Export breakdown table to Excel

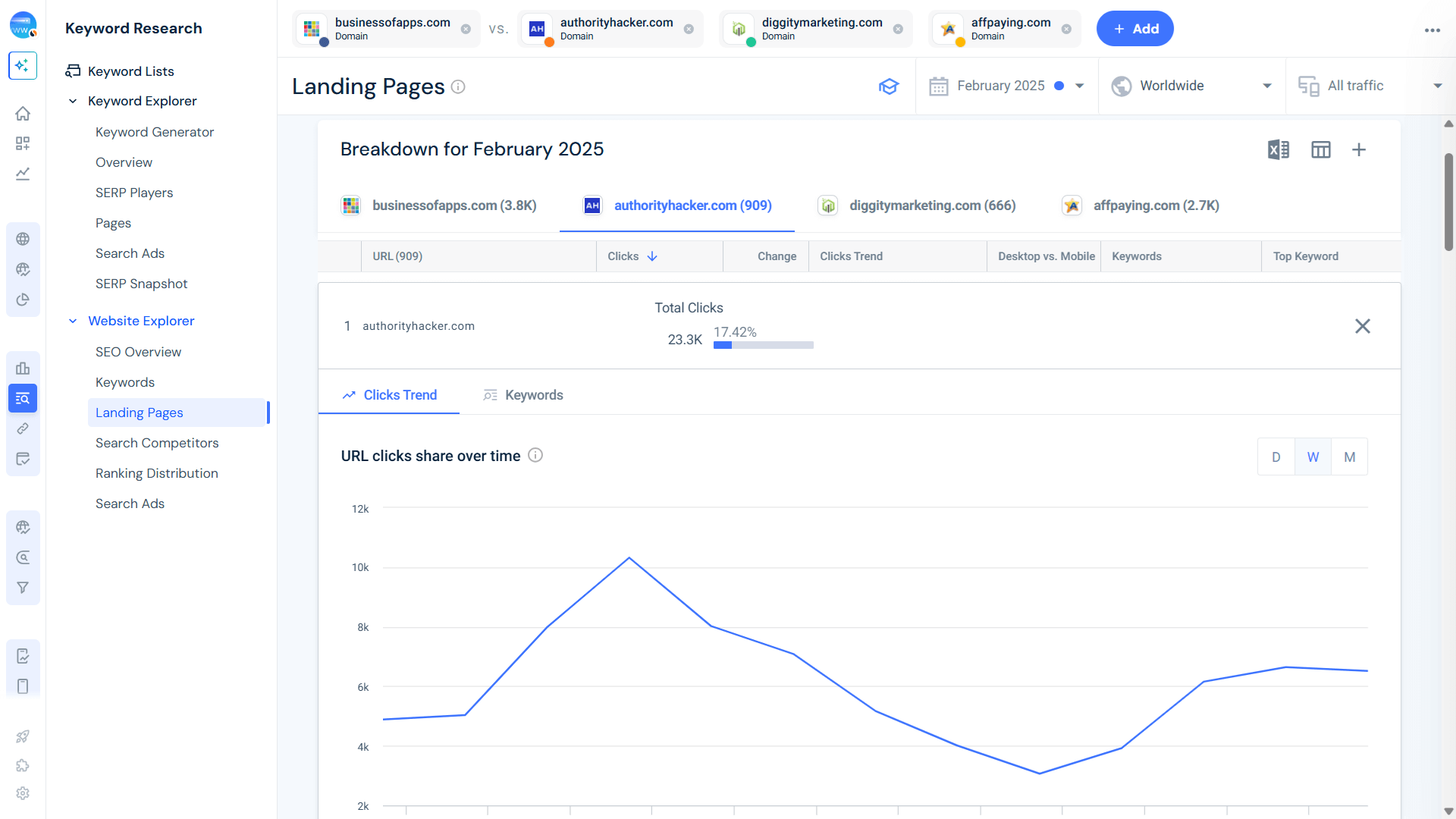1279,149
